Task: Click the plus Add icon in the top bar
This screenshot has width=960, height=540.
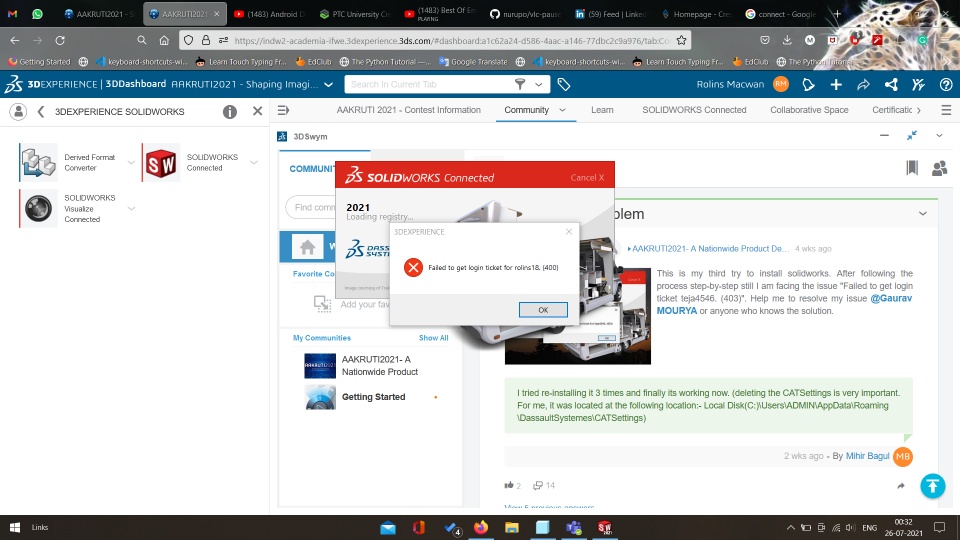Action: (836, 84)
